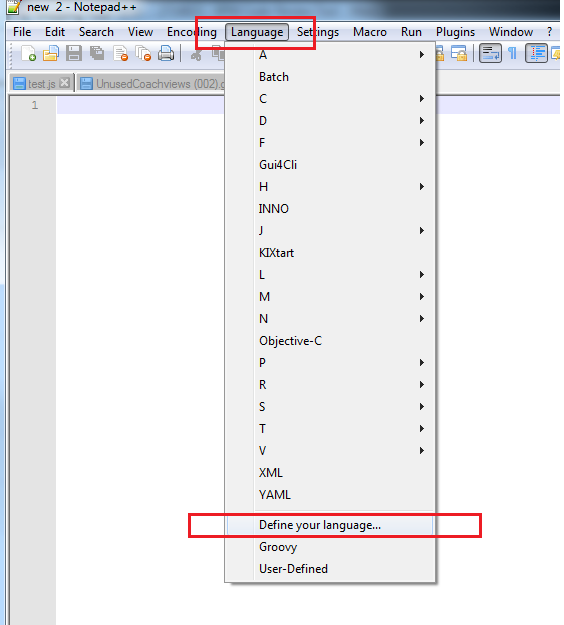Image resolution: width=564 pixels, height=625 pixels.
Task: Toggle Word Wrap from the toolbar
Action: pos(490,53)
